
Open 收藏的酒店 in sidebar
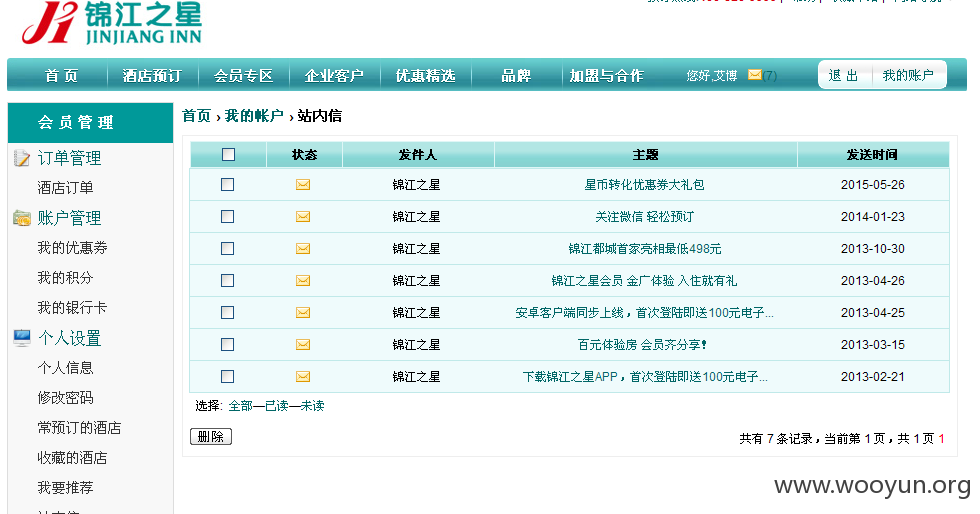72,458
